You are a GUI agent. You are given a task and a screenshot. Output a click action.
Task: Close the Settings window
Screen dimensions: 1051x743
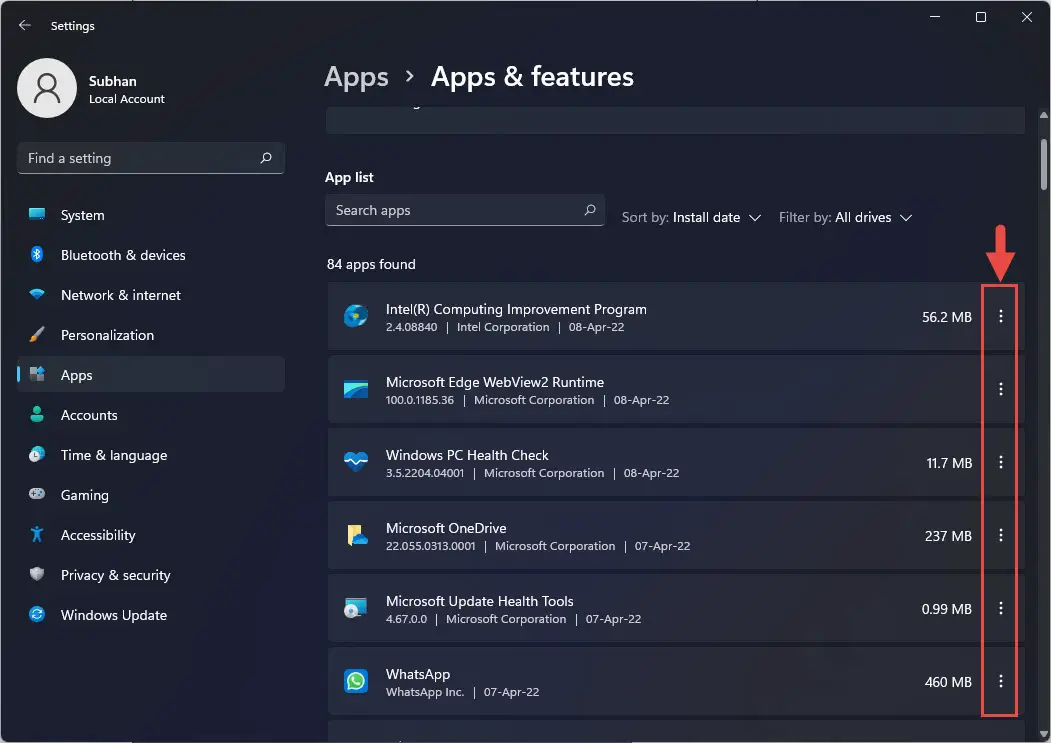click(1026, 17)
